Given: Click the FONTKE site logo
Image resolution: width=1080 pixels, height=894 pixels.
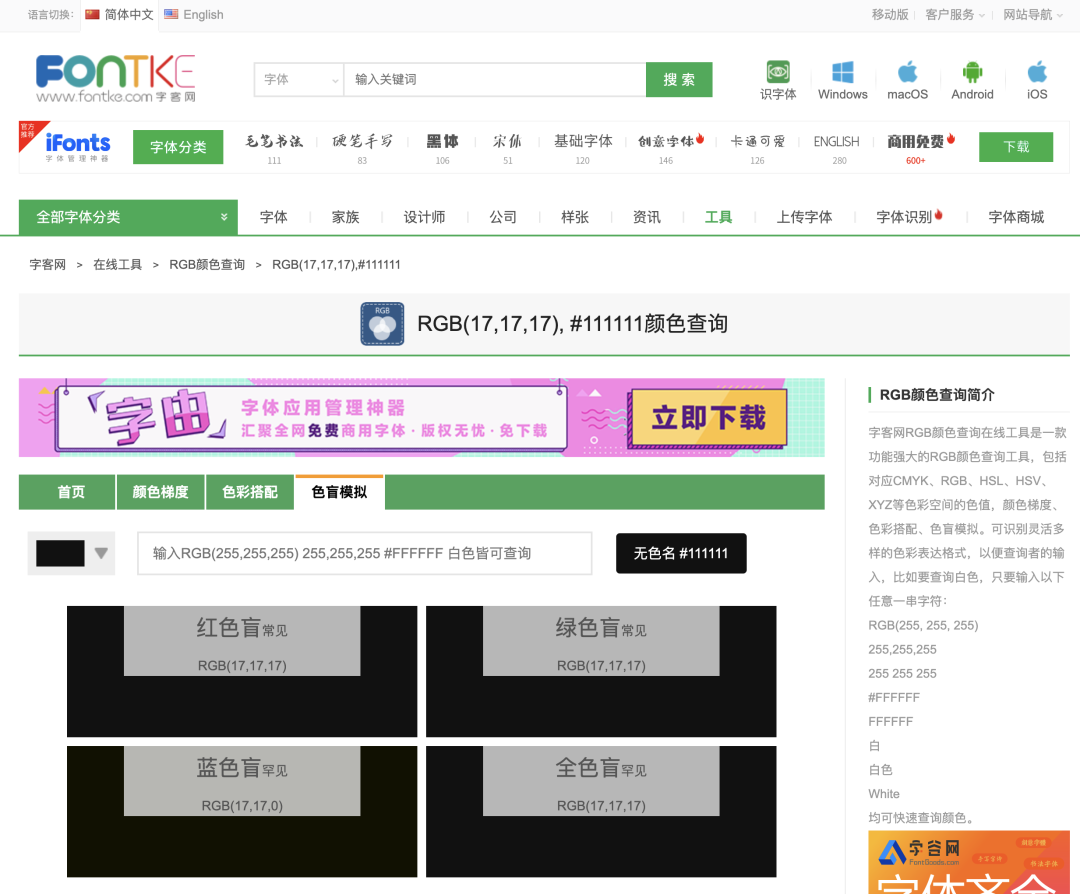Looking at the screenshot, I should coord(116,79).
